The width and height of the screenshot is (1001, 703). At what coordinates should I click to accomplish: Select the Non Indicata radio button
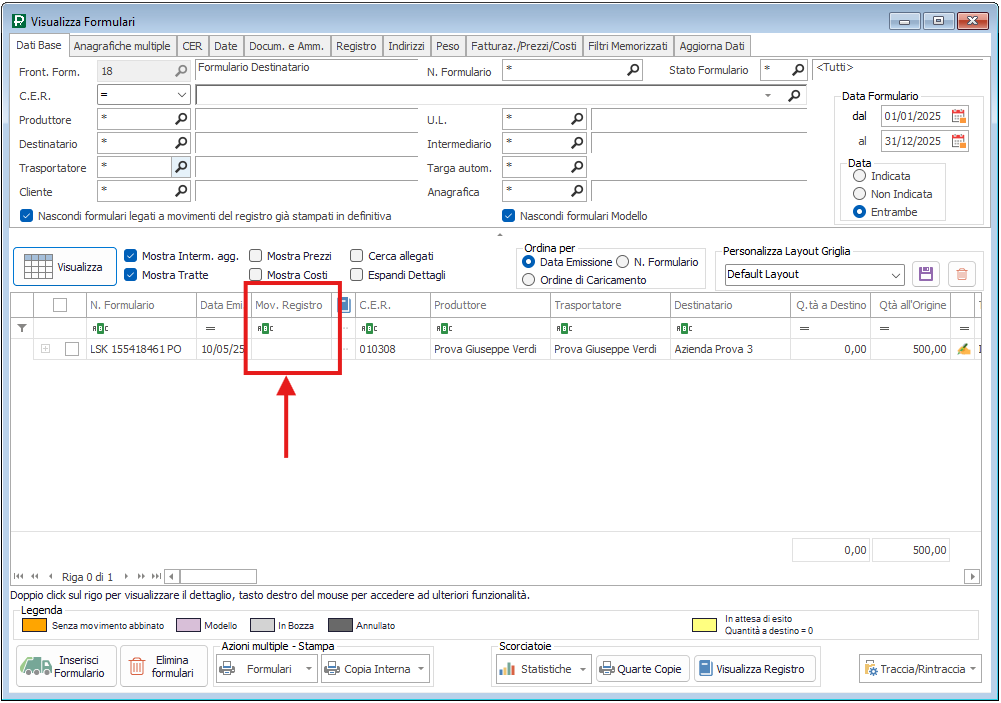click(x=859, y=194)
